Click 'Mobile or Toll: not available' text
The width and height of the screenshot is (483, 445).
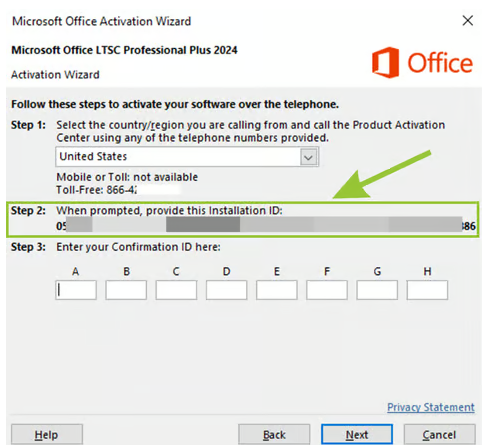coord(127,177)
